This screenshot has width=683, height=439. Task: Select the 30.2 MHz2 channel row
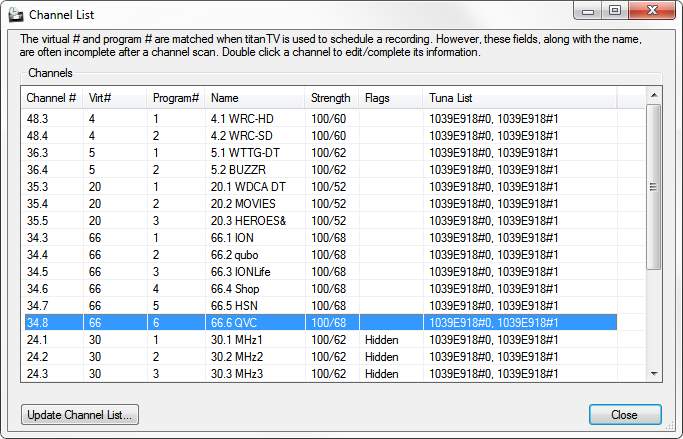coord(321,356)
